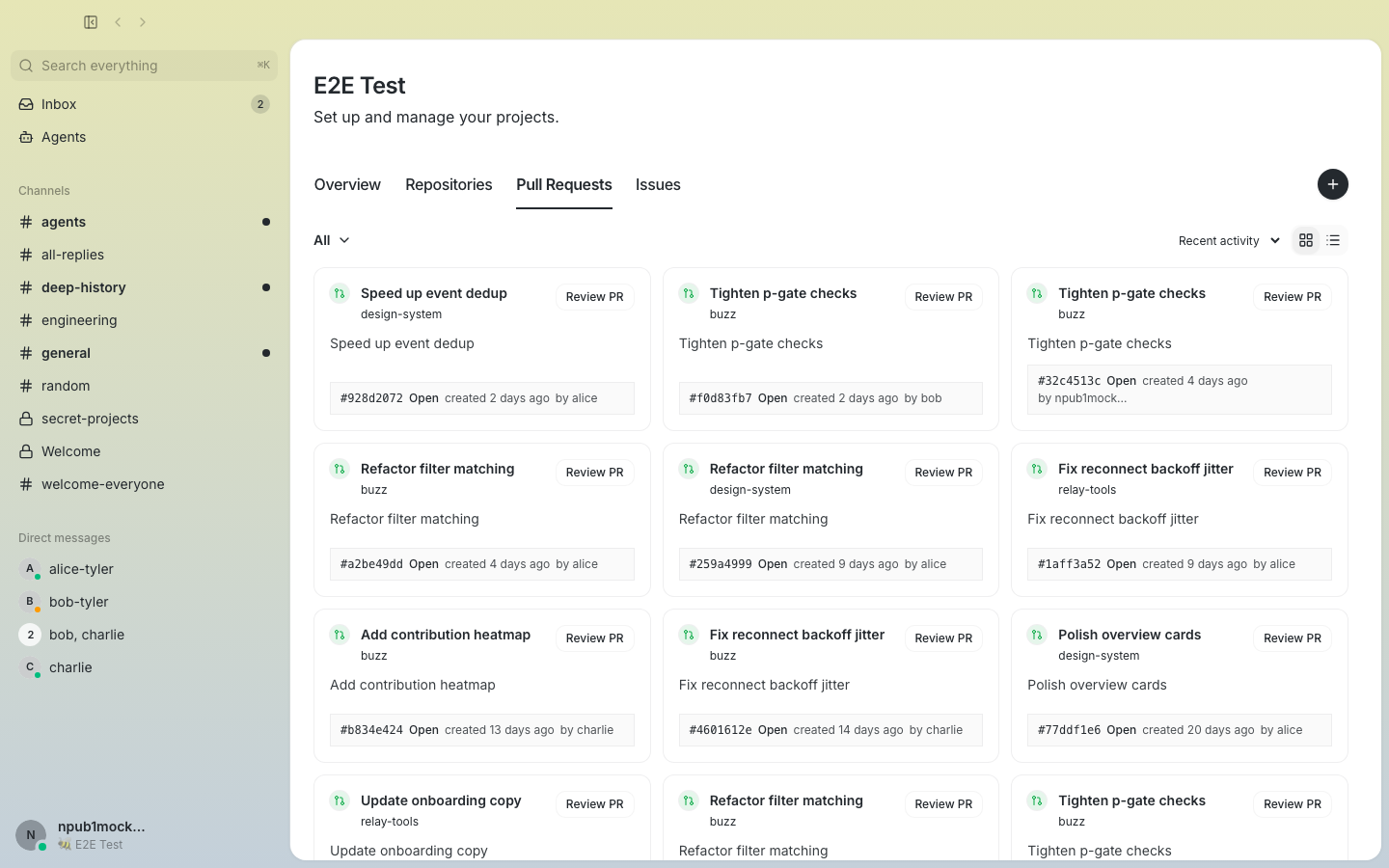The height and width of the screenshot is (868, 1389).
Task: Open the welcome-everyone channel
Action: (x=144, y=484)
